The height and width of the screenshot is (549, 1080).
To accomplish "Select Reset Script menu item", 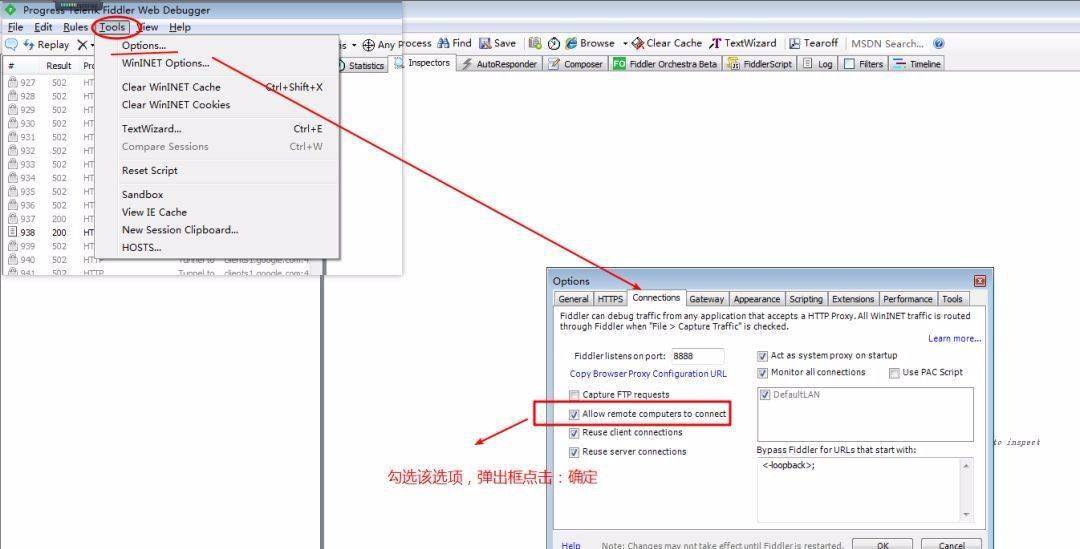I will (217, 171).
